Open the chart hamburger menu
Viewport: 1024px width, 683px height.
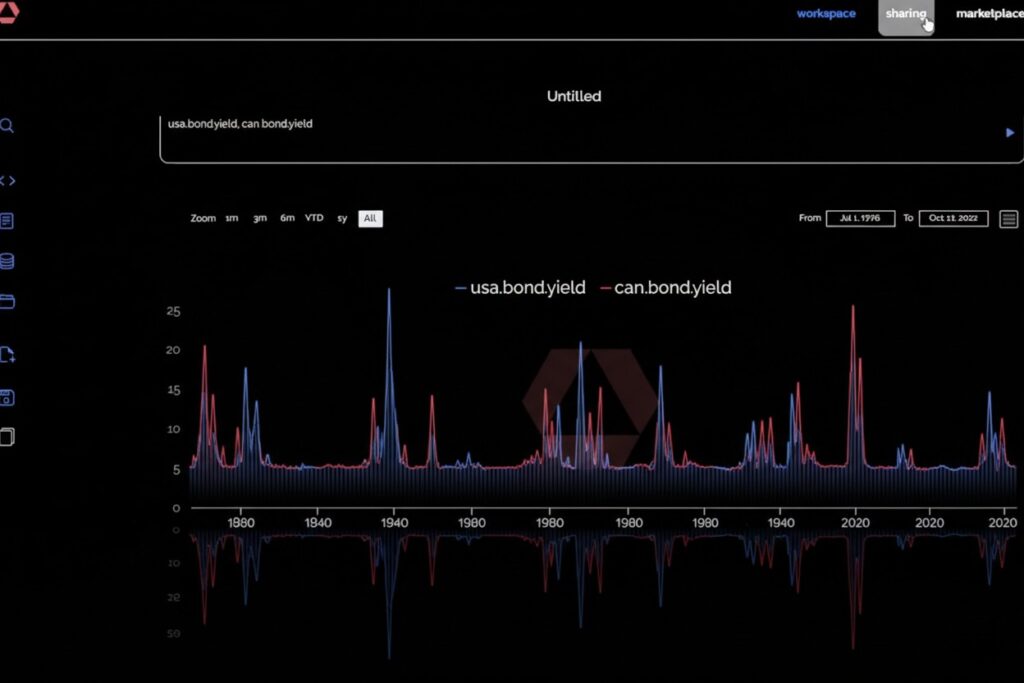click(1009, 219)
